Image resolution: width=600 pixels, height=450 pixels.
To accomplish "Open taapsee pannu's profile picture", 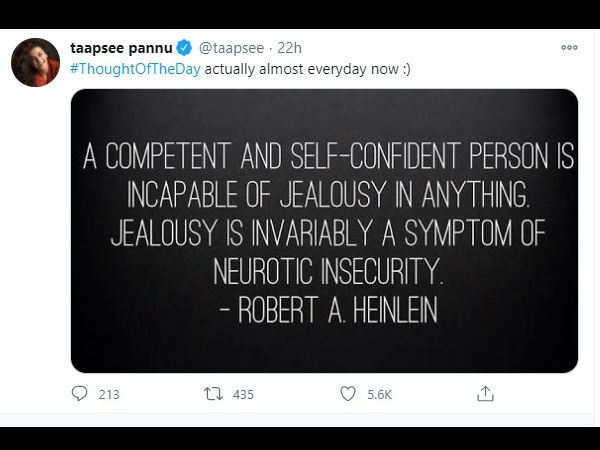I will pyautogui.click(x=35, y=64).
